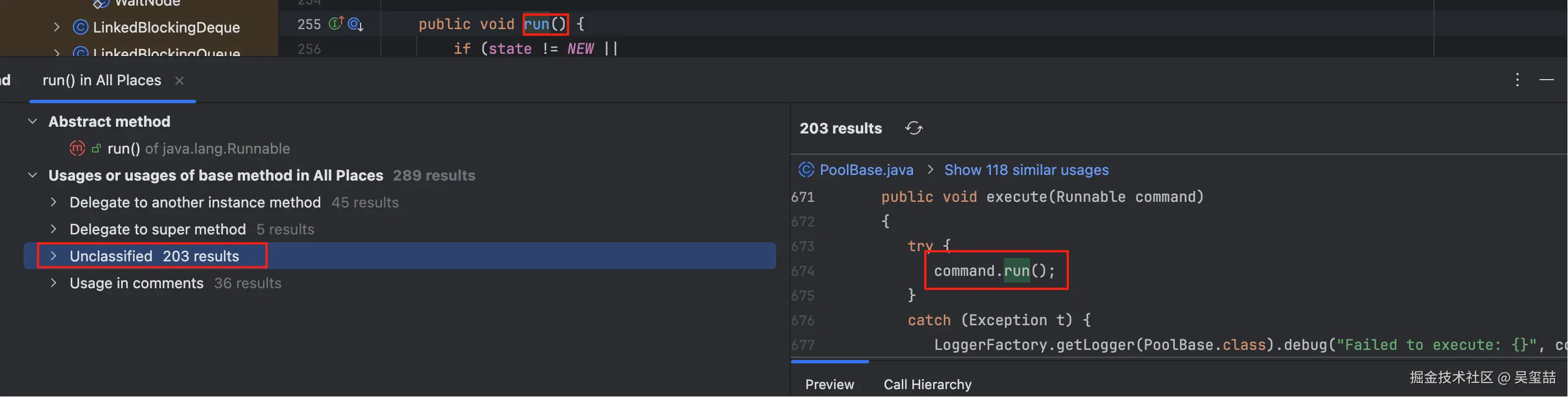Close the run() in All Places tab
The height and width of the screenshot is (397, 1568).
click(x=179, y=80)
